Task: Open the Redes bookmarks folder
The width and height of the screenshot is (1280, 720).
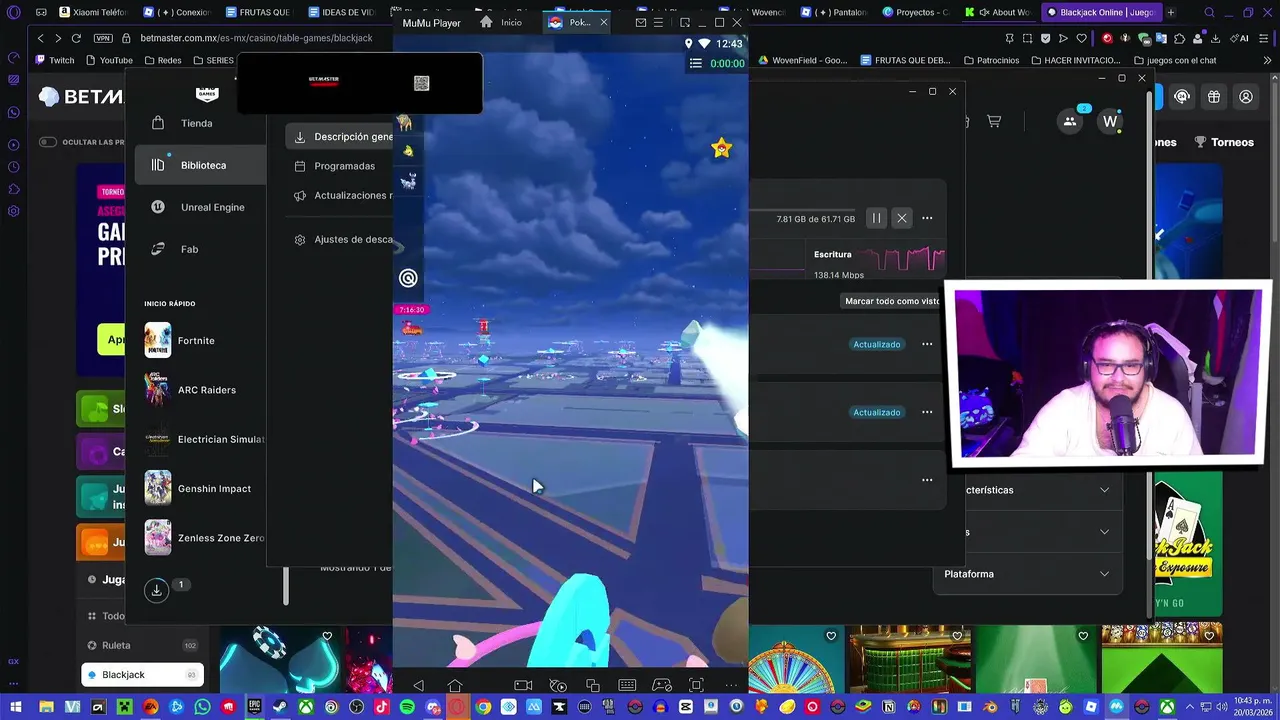Action: pos(163,60)
